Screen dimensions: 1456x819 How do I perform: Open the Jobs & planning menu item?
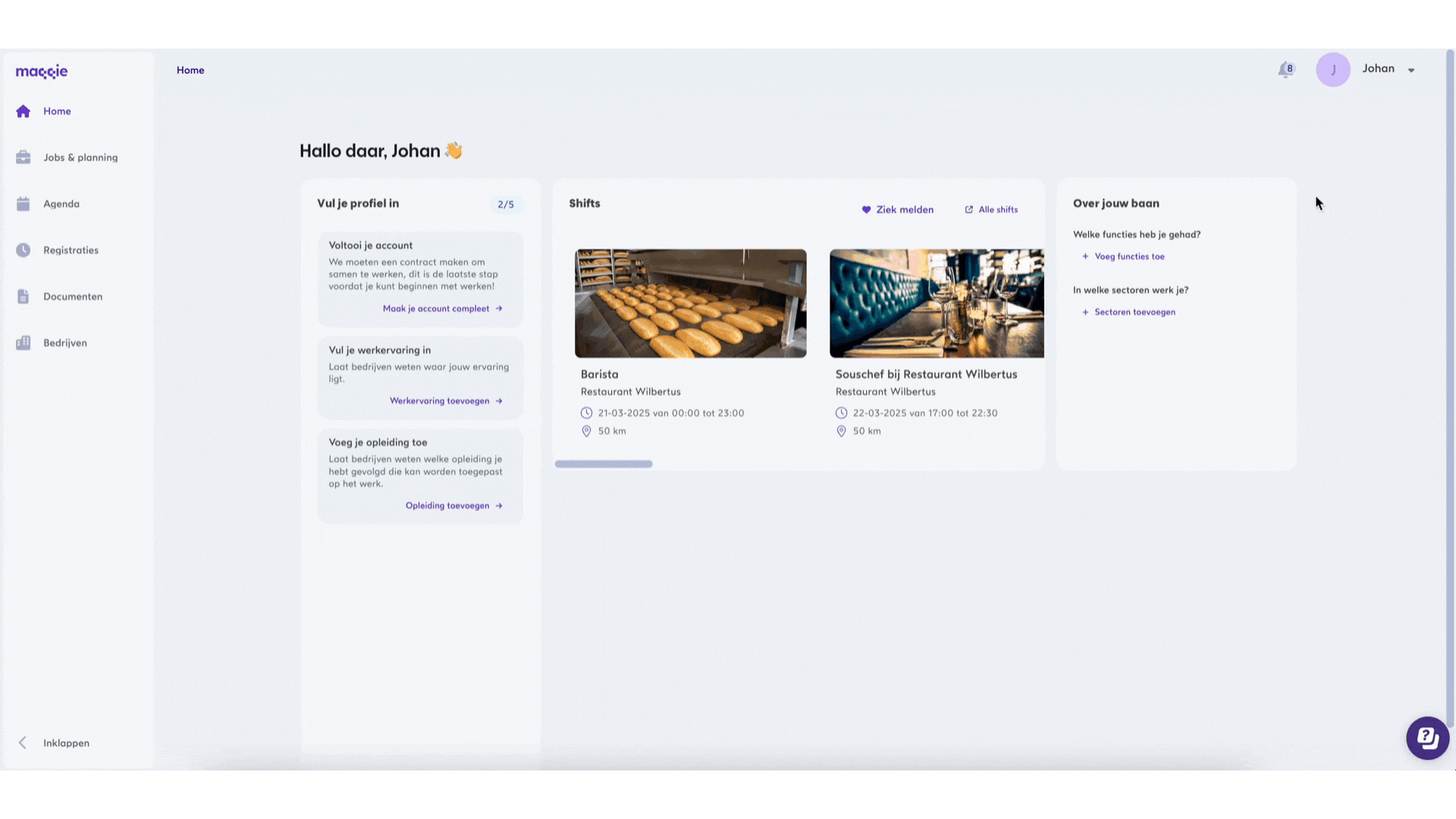coord(80,158)
